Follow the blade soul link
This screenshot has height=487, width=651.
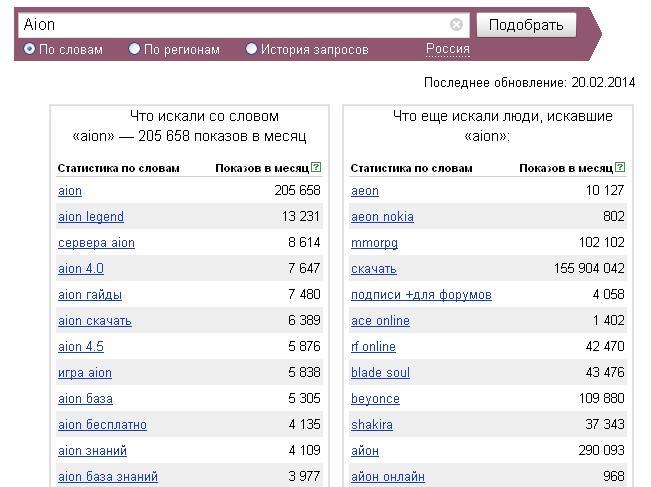point(380,373)
